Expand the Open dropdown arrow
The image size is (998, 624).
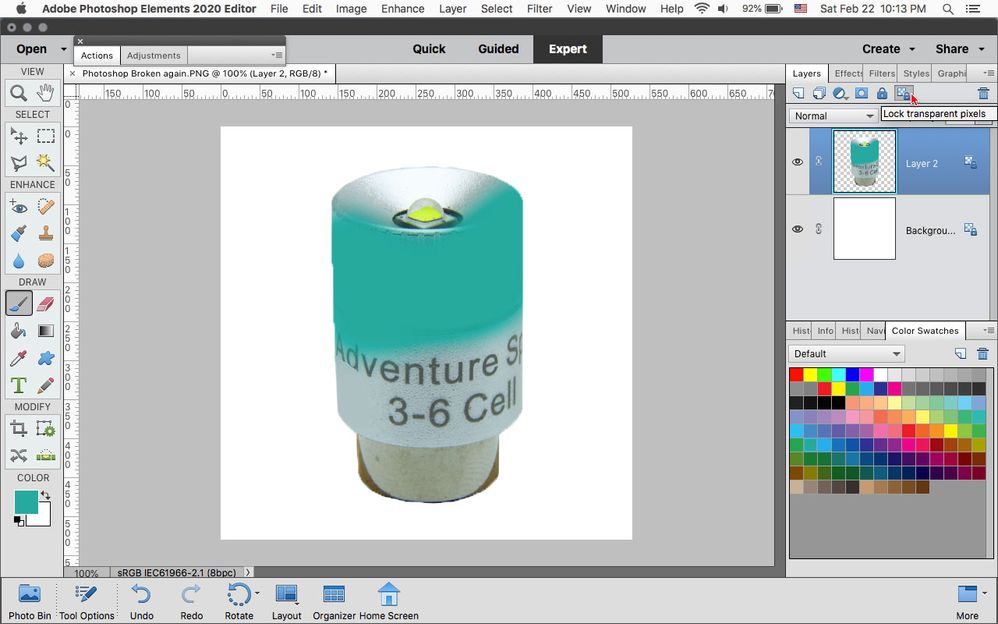coord(64,49)
